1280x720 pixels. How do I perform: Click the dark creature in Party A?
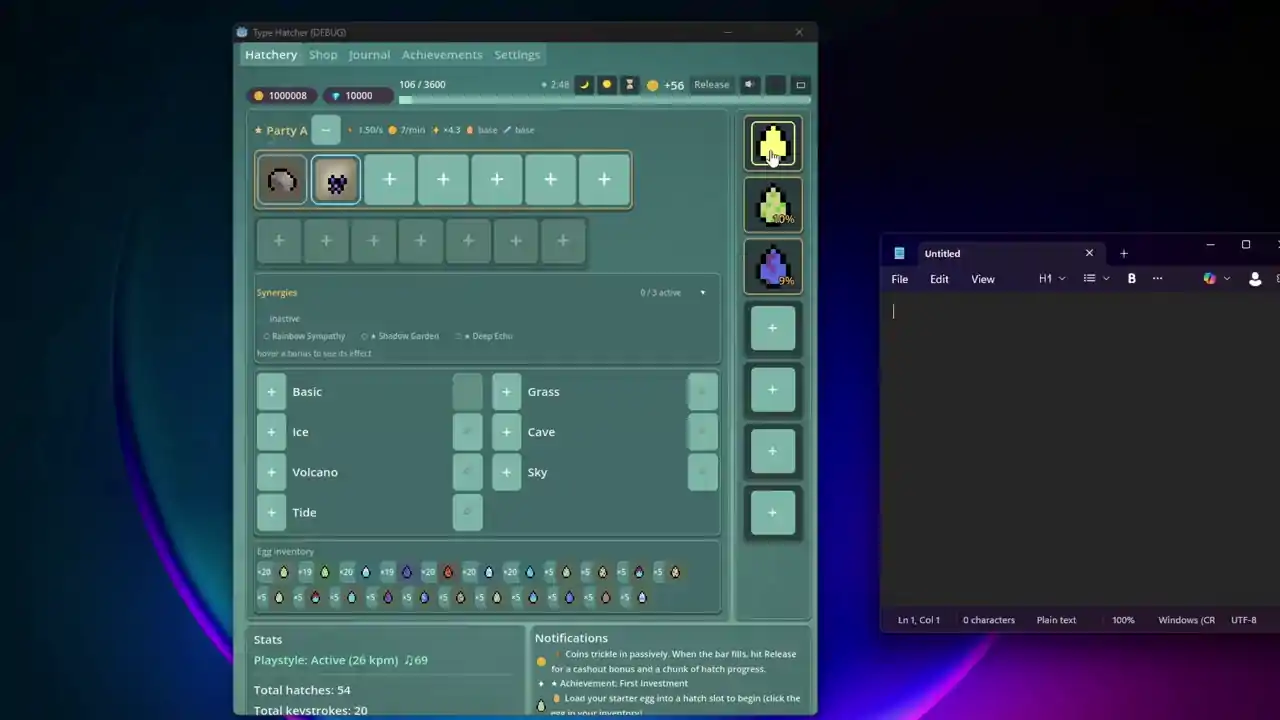coord(336,180)
